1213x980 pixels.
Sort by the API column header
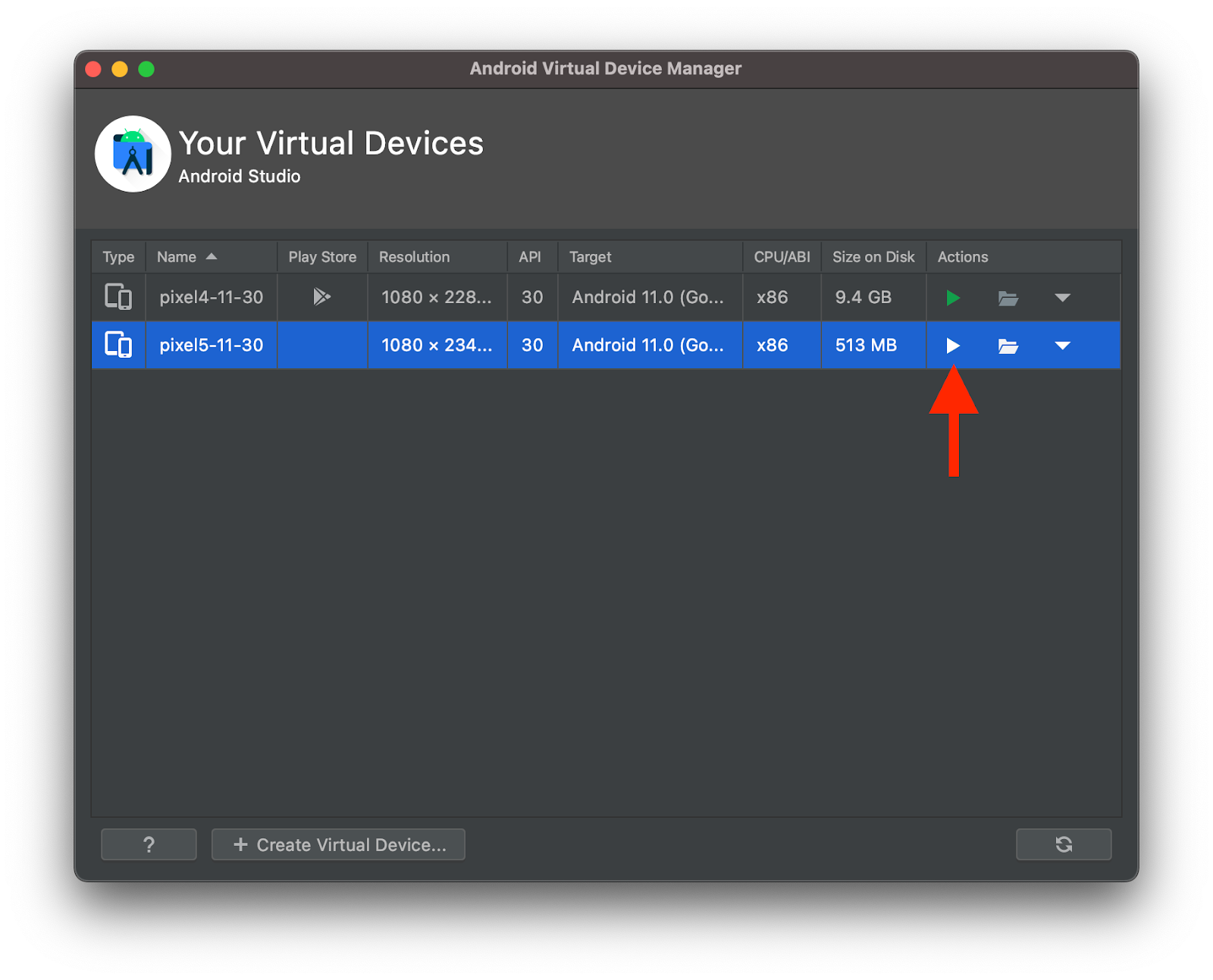point(532,257)
